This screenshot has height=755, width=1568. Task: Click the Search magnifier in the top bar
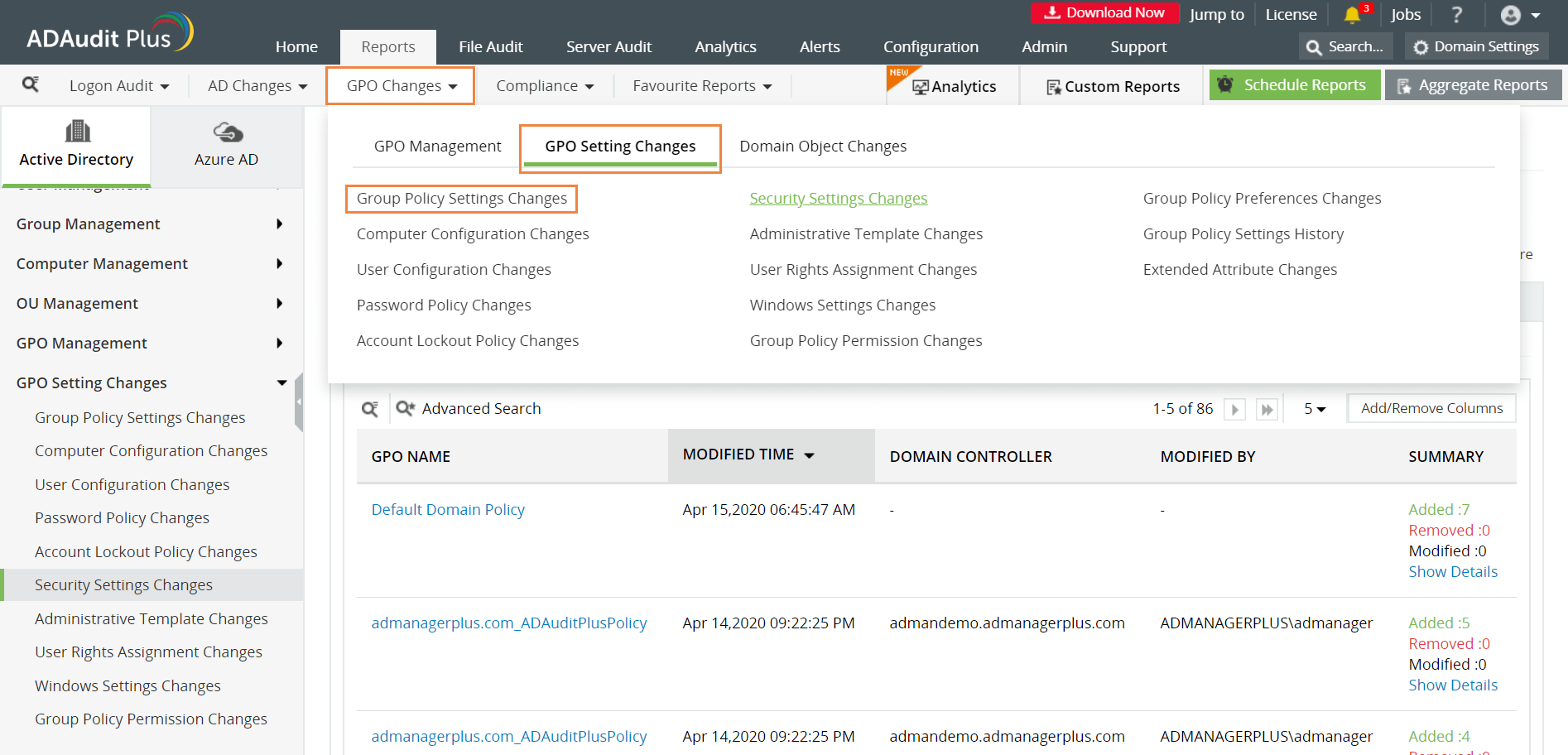[1314, 46]
